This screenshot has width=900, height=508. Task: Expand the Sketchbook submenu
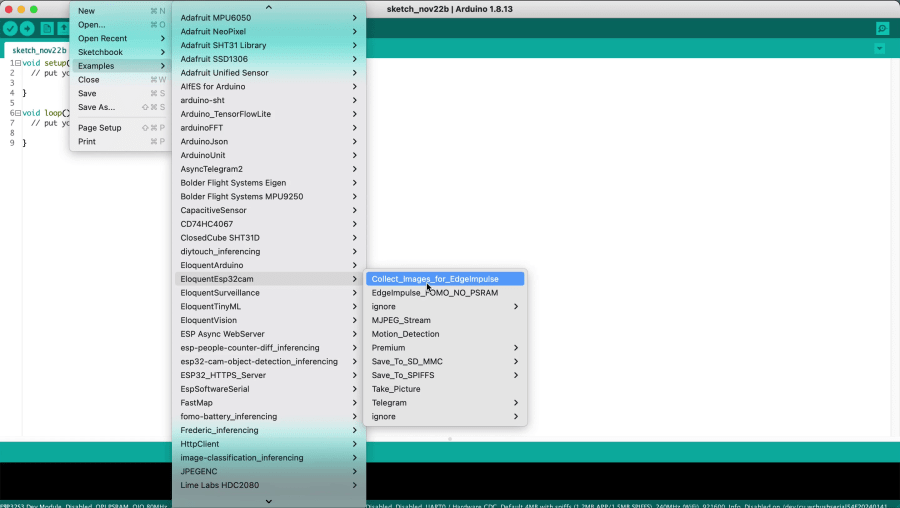(x=121, y=52)
